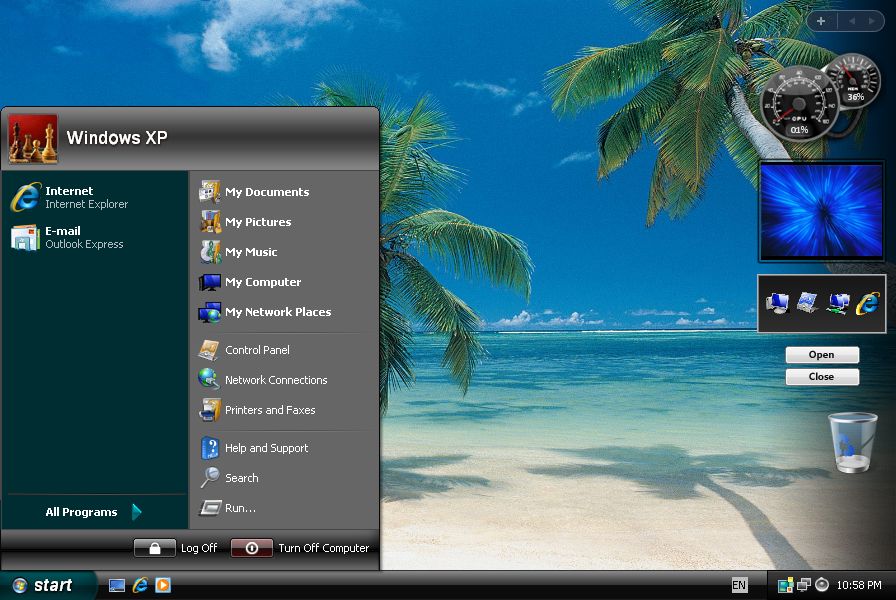Click the plus button to add gadgets
The height and width of the screenshot is (600, 896).
pos(821,21)
